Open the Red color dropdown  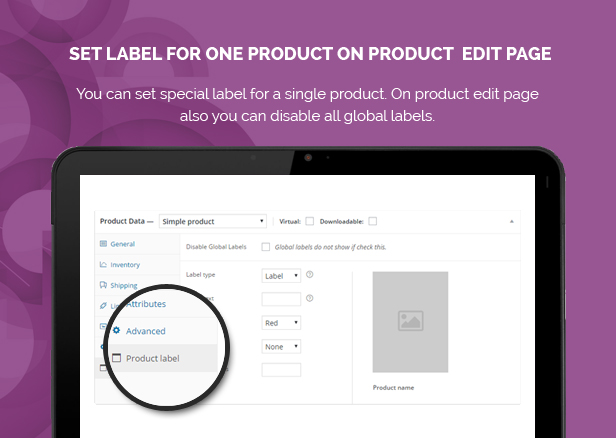(x=281, y=323)
